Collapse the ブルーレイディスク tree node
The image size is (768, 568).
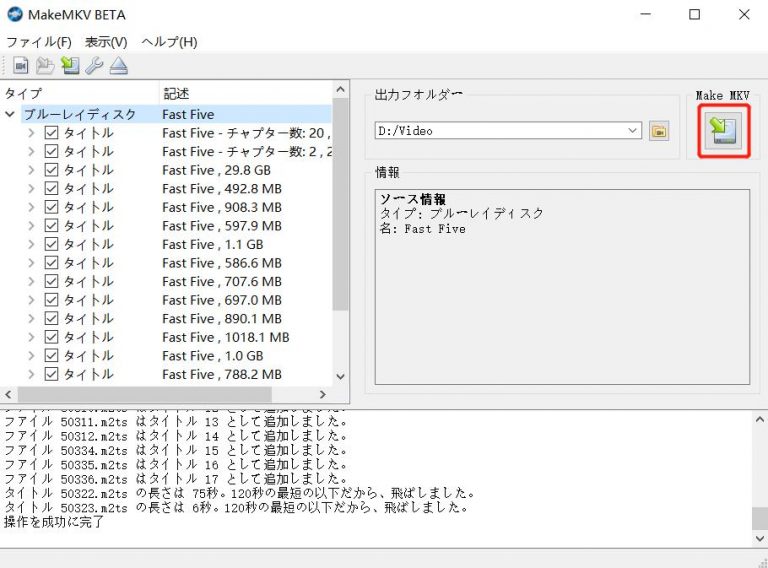point(11,115)
